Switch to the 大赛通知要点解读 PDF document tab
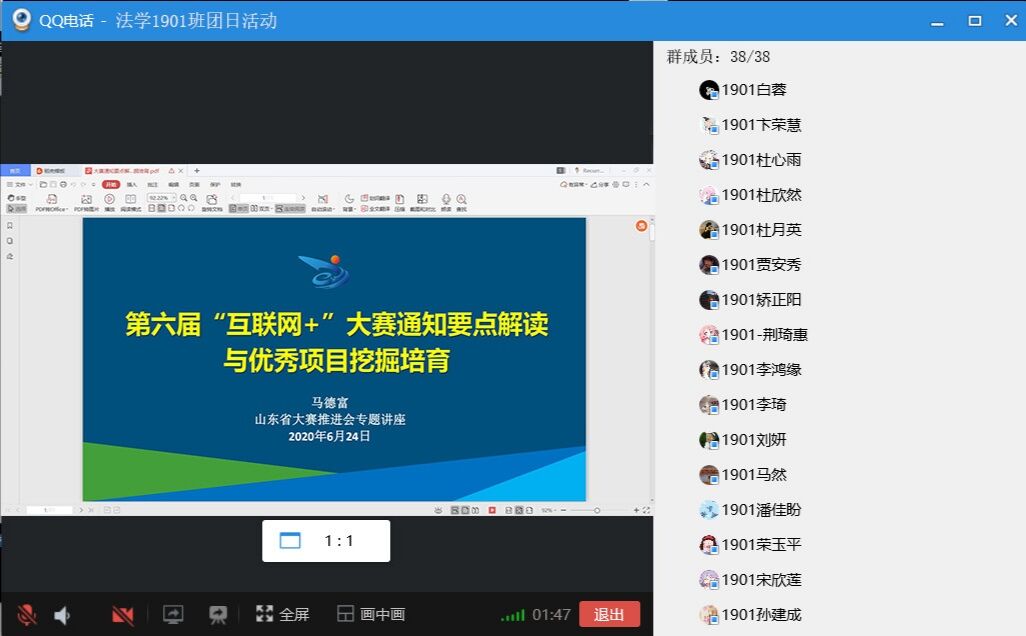 point(125,171)
